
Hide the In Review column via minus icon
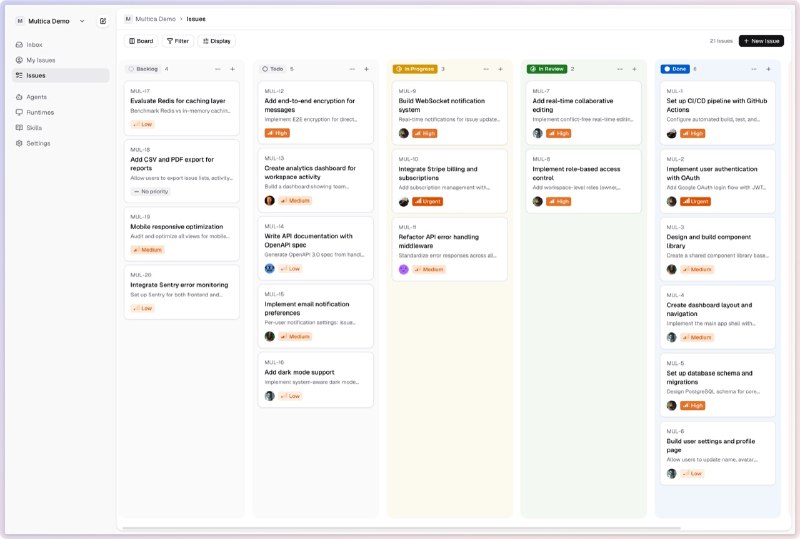pyautogui.click(x=620, y=69)
